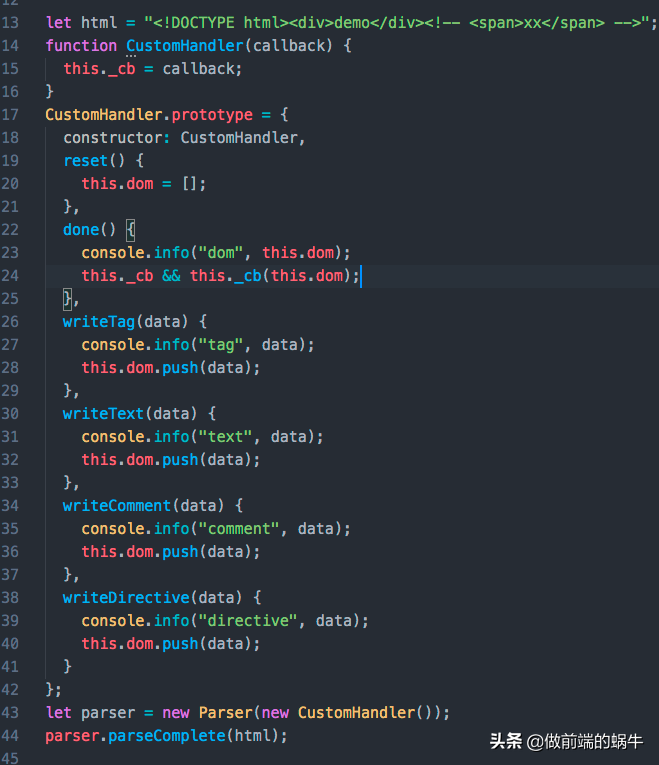Click this._cb on line 15
Image resolution: width=659 pixels, height=765 pixels.
[x=100, y=69]
